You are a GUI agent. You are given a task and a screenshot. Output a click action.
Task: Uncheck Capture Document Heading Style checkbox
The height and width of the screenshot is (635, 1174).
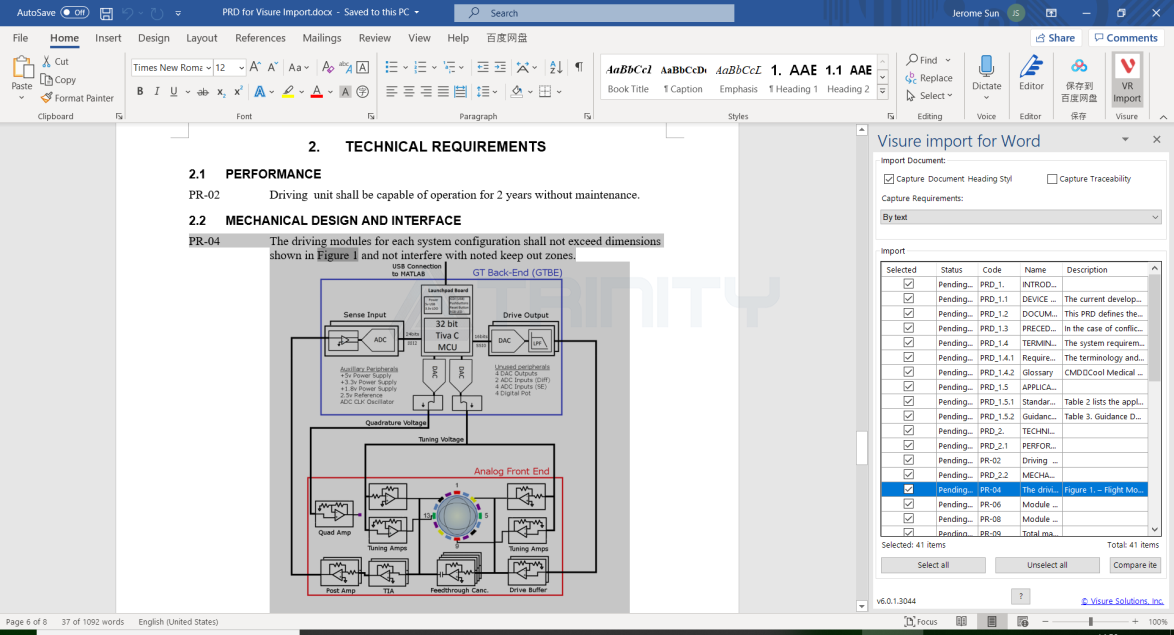click(889, 179)
